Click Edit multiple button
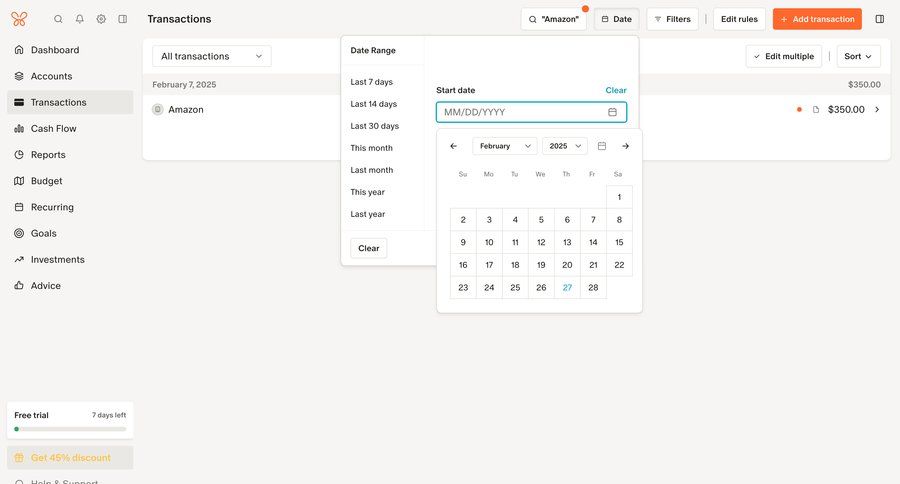Image resolution: width=900 pixels, height=484 pixels. click(783, 56)
